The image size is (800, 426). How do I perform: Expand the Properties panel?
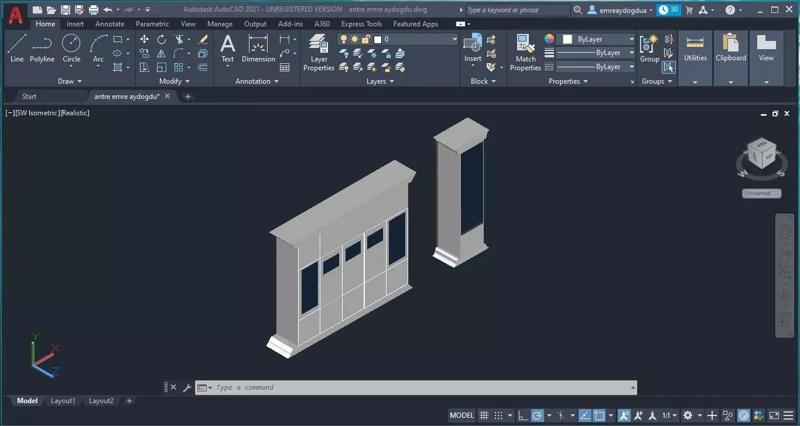pyautogui.click(x=568, y=81)
